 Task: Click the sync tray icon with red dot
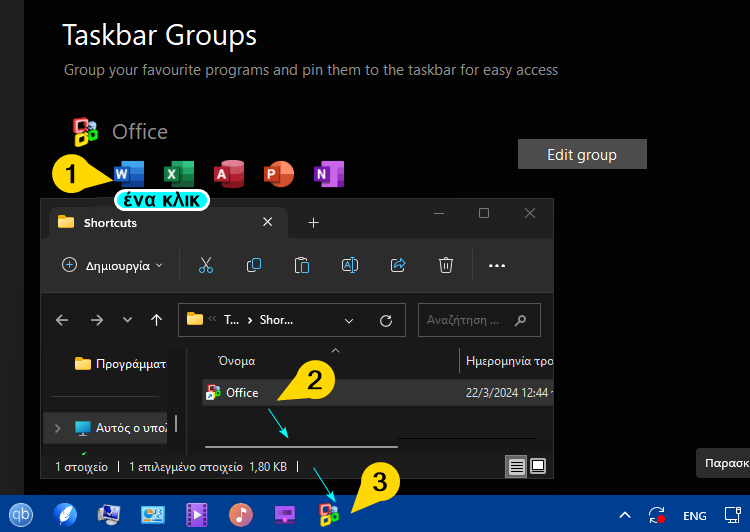657,515
